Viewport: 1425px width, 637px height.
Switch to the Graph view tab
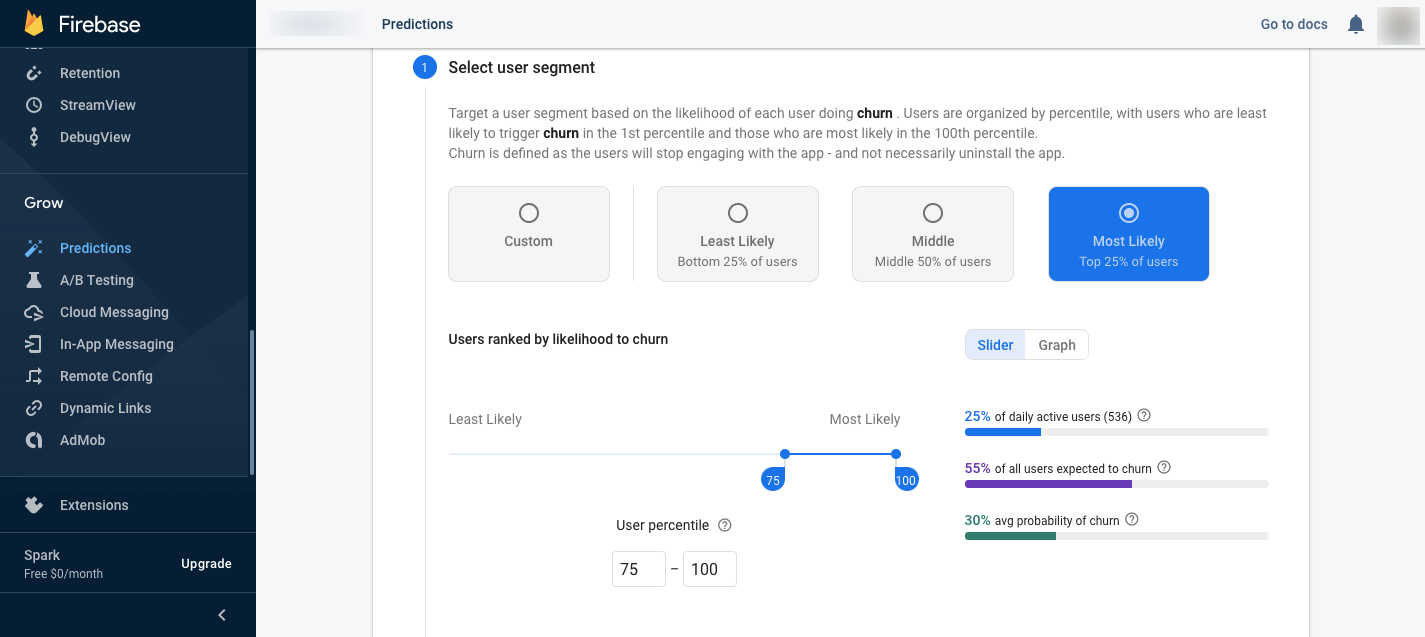(1057, 345)
